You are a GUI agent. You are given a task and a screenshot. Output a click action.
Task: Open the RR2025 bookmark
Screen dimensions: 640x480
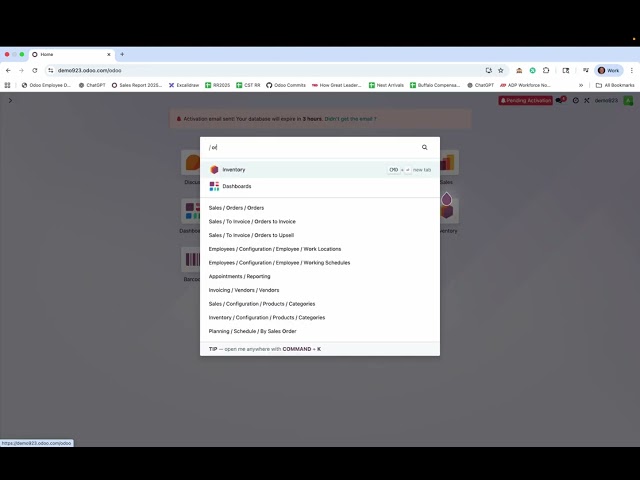(x=218, y=85)
